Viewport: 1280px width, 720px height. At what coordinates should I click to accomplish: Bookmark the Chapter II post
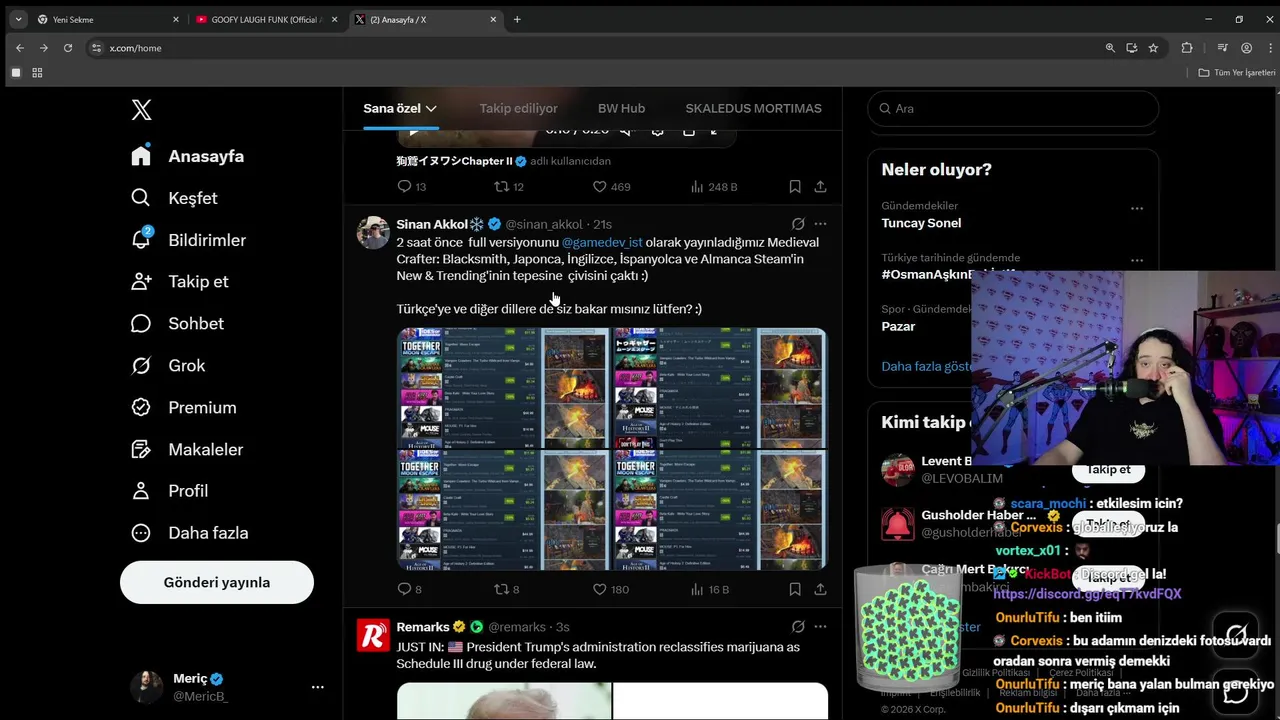tap(795, 187)
